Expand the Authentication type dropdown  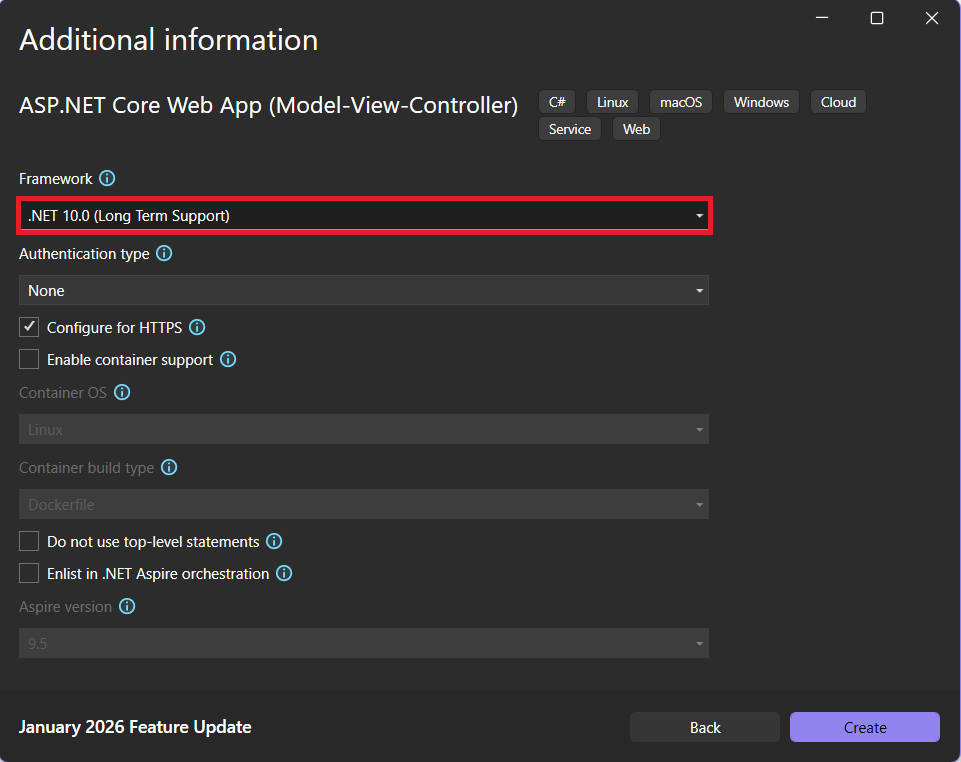tap(364, 291)
